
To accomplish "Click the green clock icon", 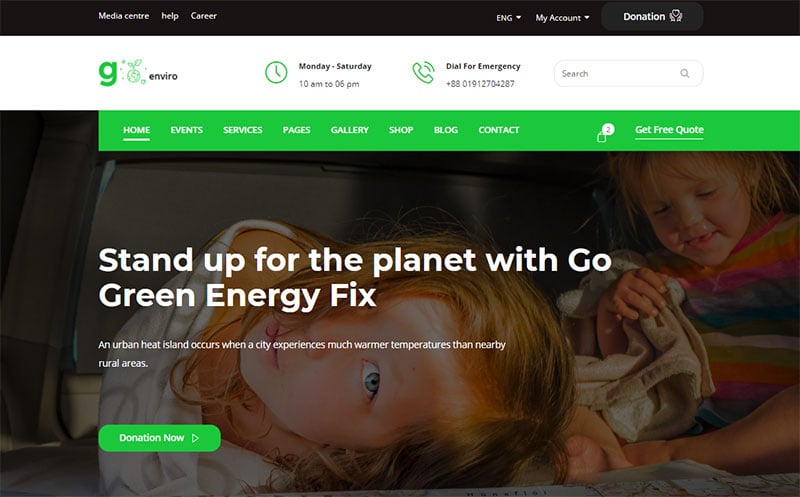I will tap(276, 72).
